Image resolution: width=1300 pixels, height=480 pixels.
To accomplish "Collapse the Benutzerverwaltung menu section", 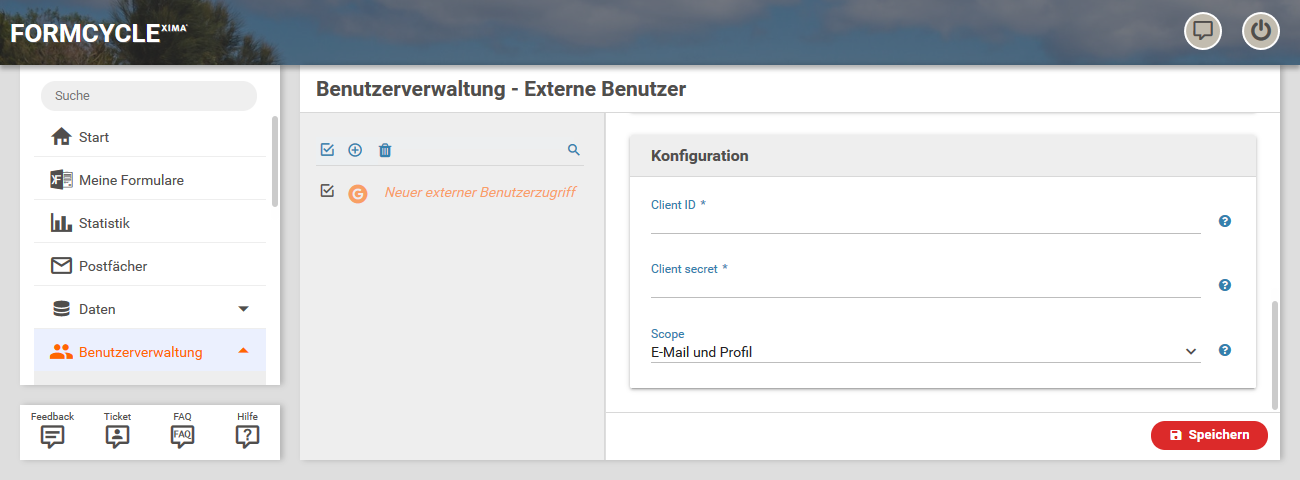I will pos(243,352).
